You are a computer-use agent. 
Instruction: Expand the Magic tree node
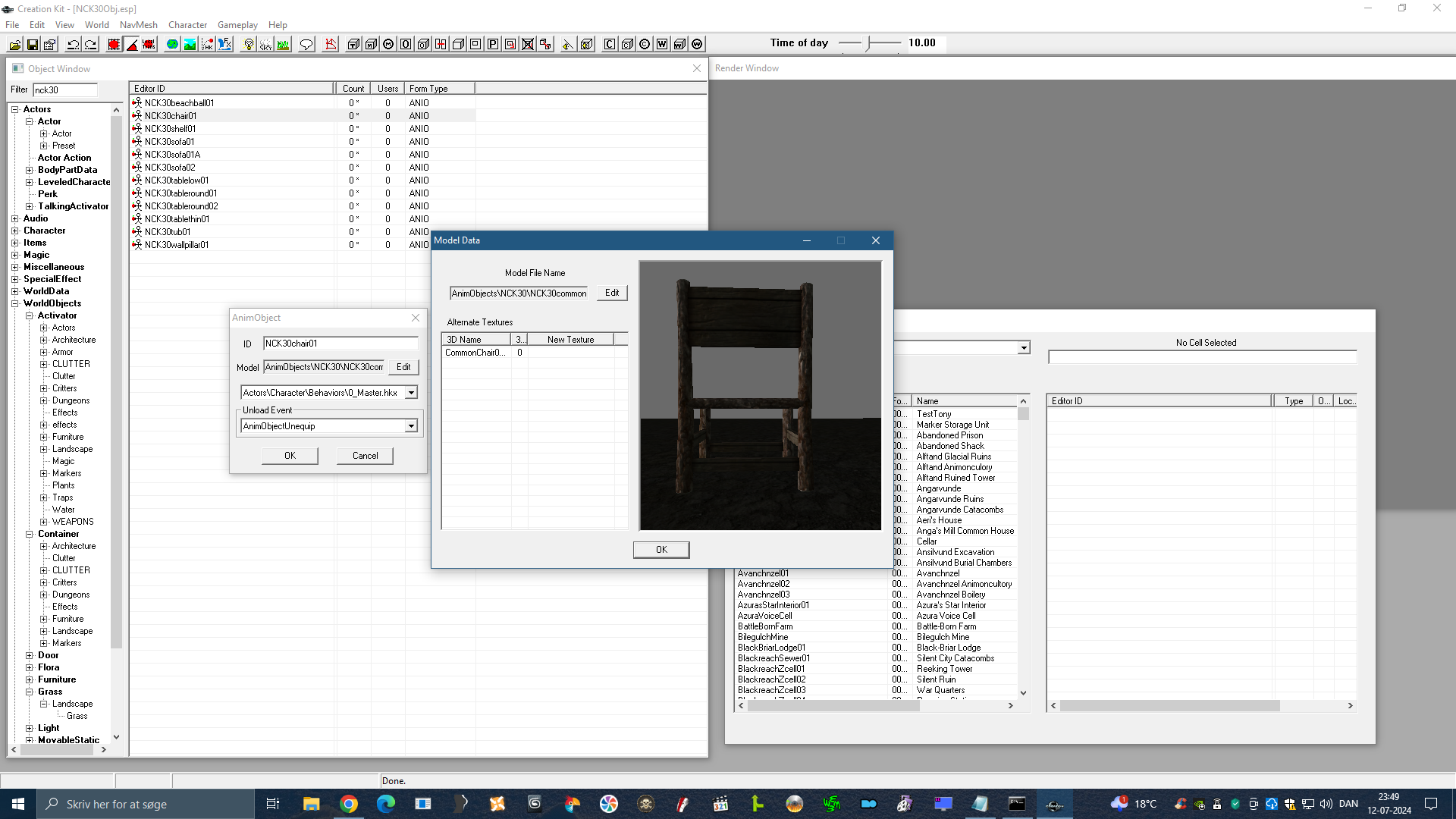(14, 255)
